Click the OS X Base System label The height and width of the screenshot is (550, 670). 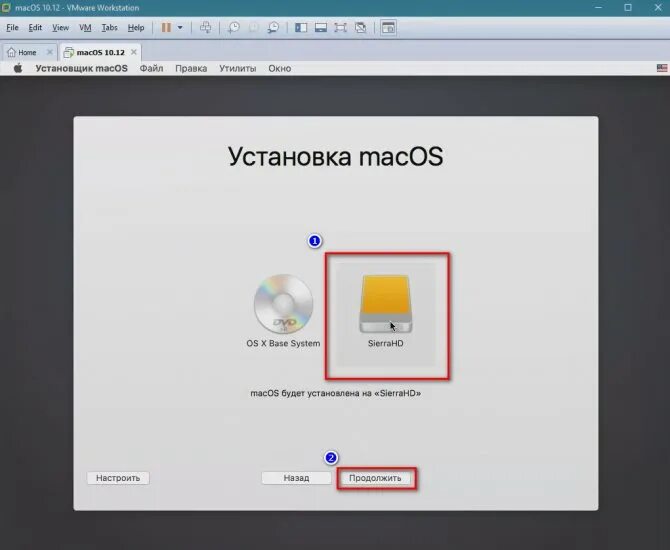(283, 343)
